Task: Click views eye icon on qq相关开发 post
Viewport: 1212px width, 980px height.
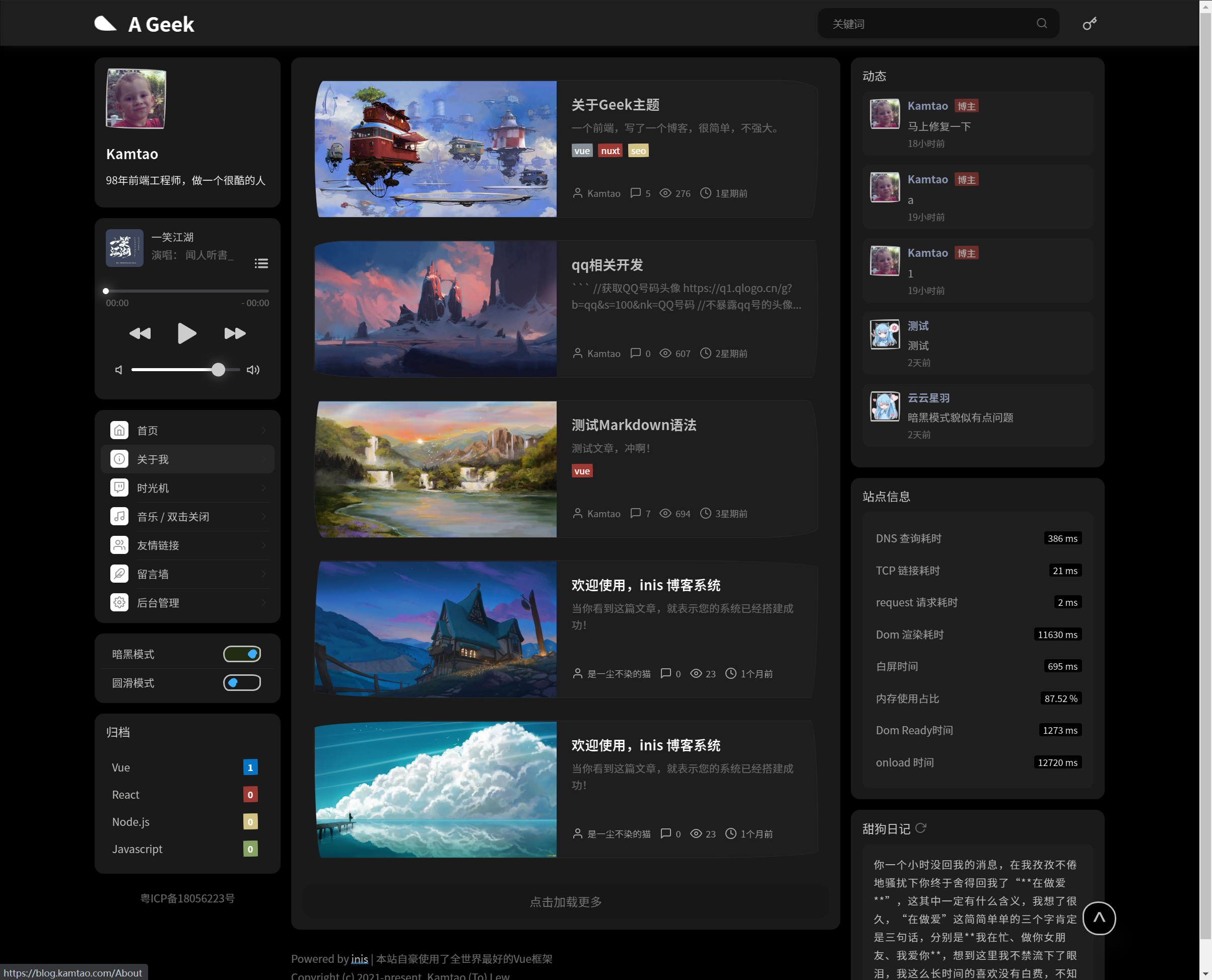Action: coord(665,354)
